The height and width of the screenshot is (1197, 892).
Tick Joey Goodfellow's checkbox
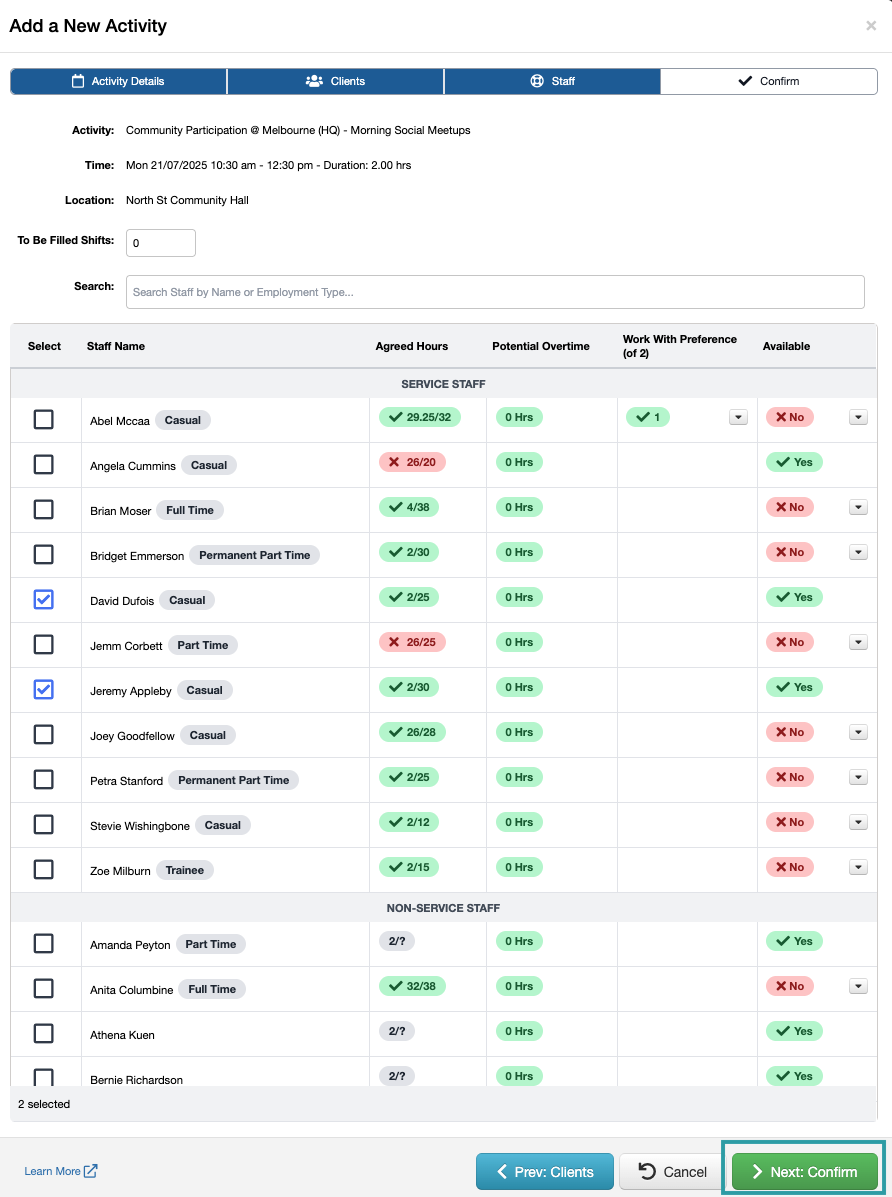point(44,734)
